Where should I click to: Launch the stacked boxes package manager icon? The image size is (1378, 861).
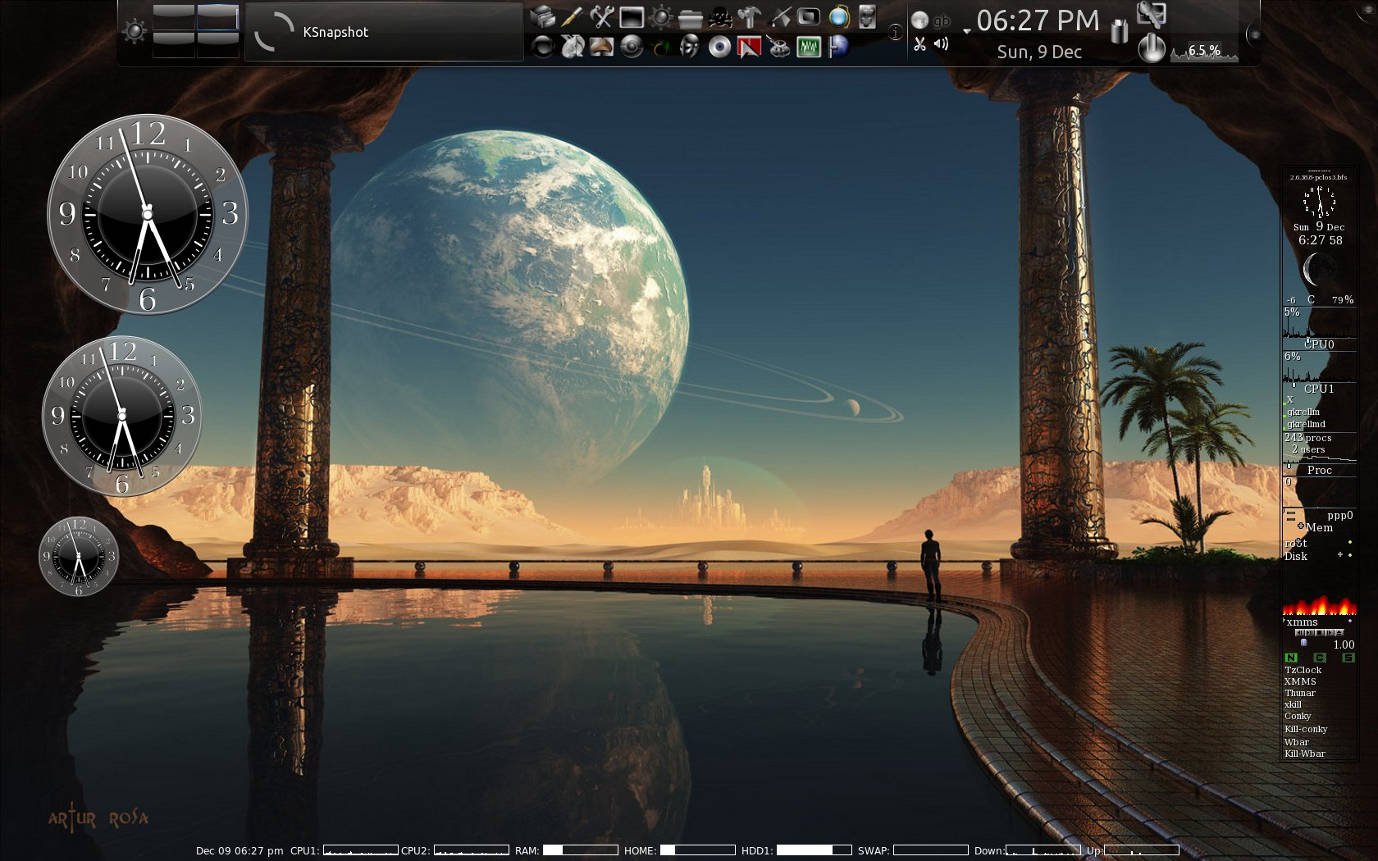pyautogui.click(x=542, y=17)
